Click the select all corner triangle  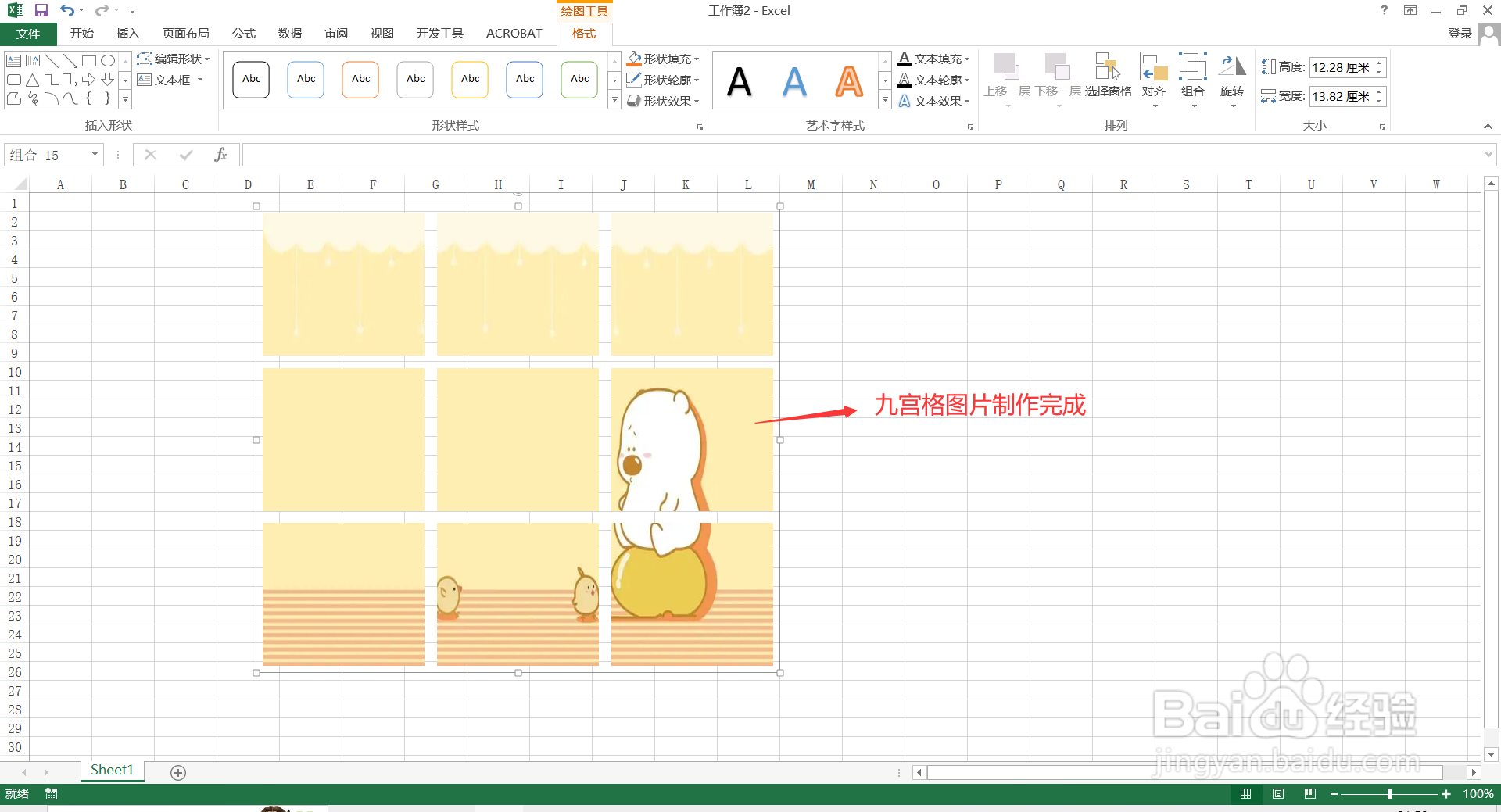[20, 184]
